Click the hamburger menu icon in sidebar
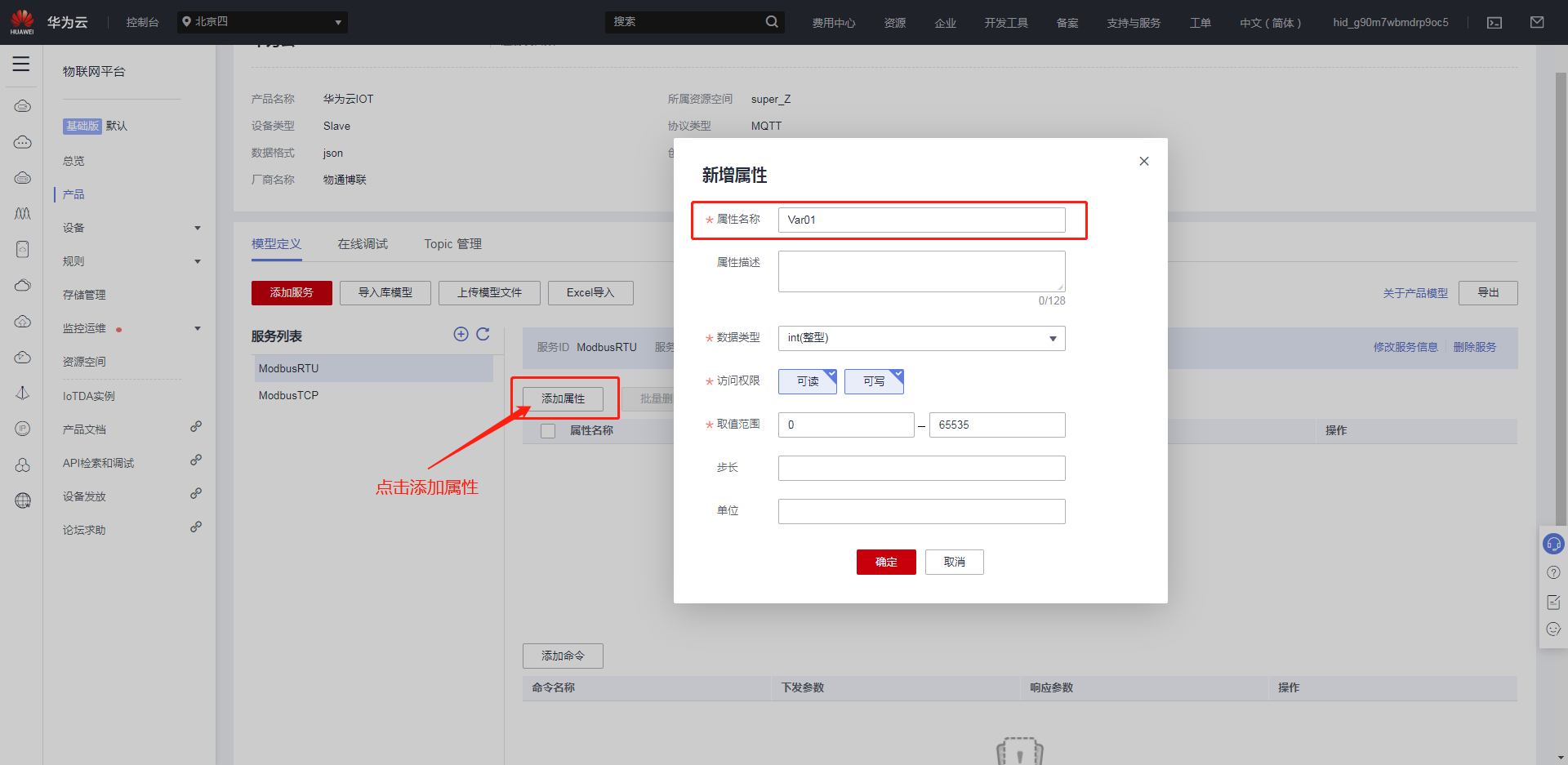Viewport: 1568px width, 765px height. tap(21, 64)
